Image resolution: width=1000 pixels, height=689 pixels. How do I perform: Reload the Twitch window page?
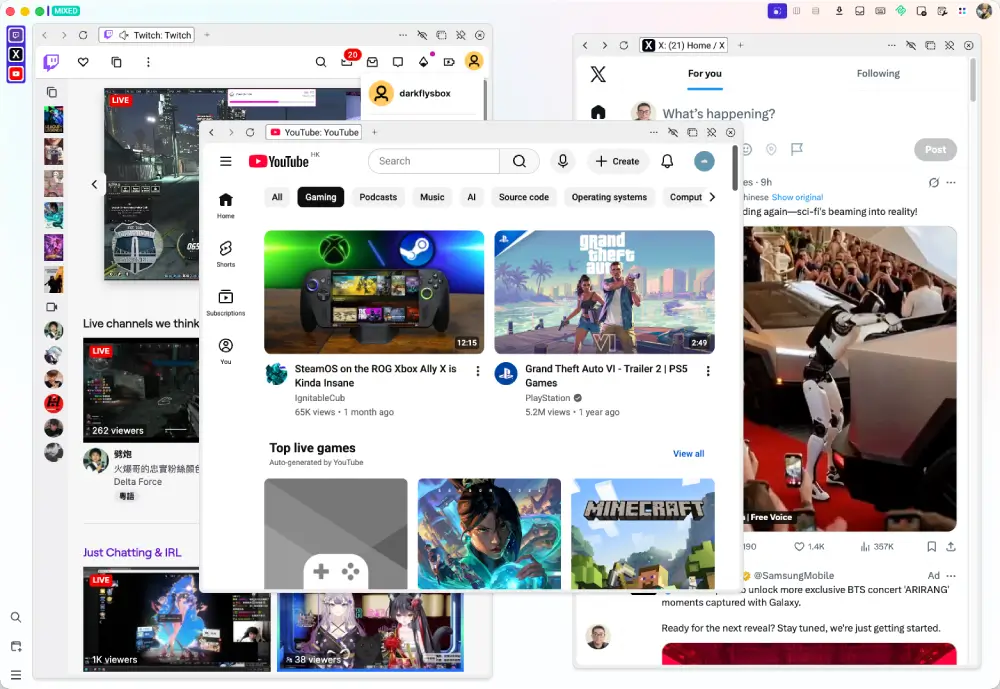pyautogui.click(x=83, y=35)
